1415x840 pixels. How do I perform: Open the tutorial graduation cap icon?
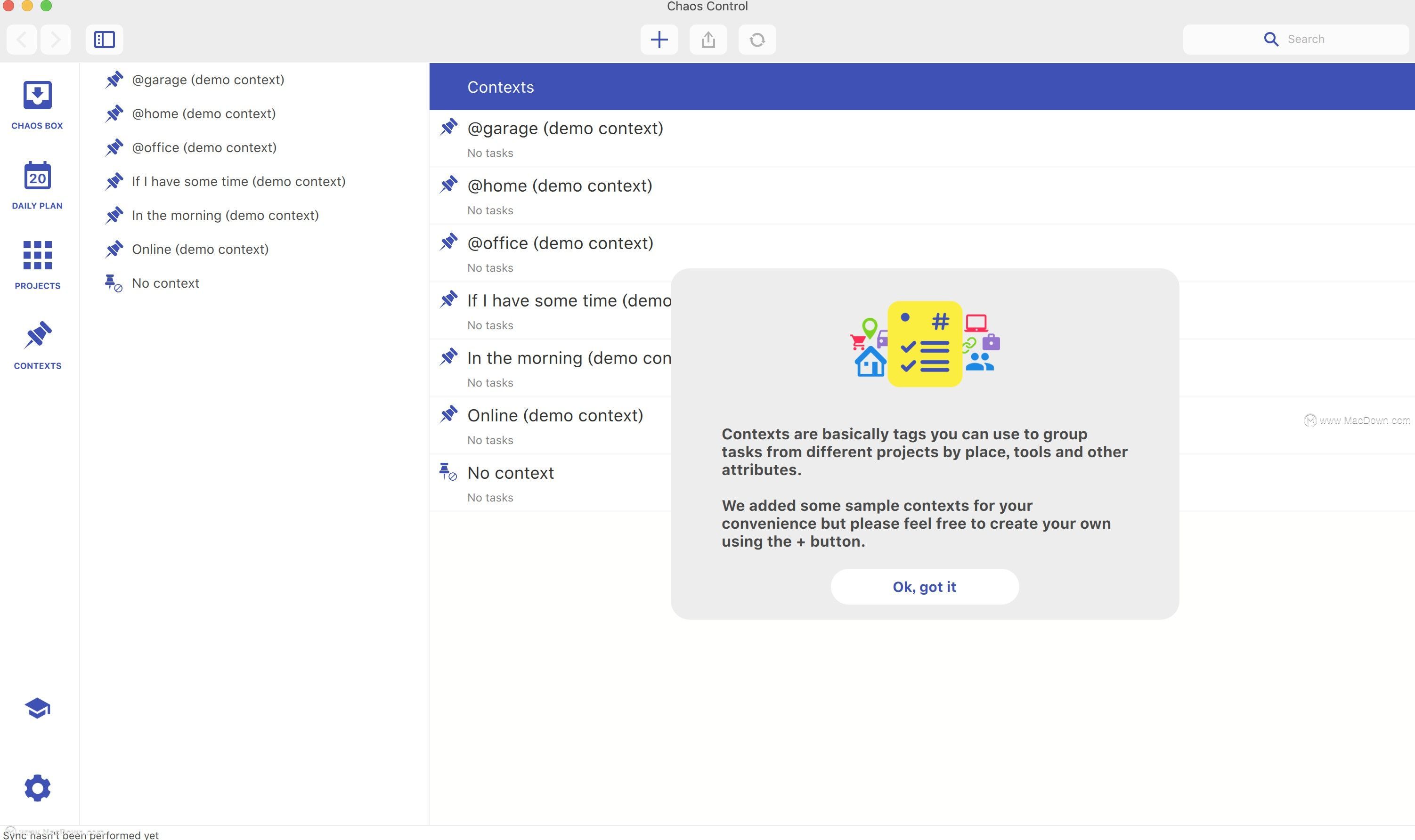[x=37, y=708]
